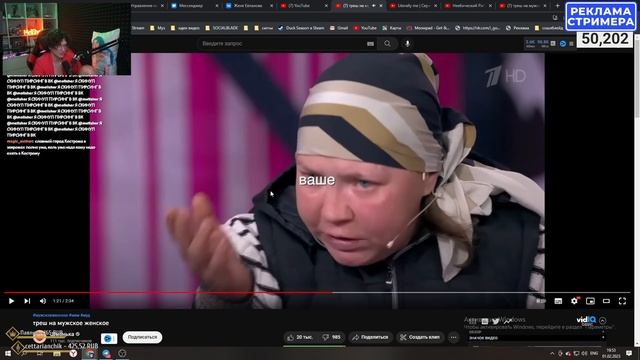This screenshot has width=640, height=360.
Task: Collapse the vidIQ panel chevron
Action: (602, 320)
